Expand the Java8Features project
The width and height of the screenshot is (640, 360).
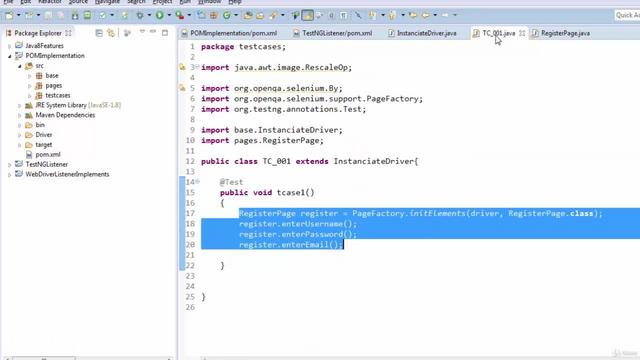coord(9,46)
